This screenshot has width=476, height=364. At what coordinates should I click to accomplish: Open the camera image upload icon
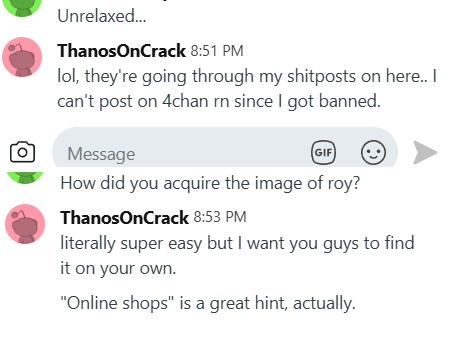tap(22, 152)
